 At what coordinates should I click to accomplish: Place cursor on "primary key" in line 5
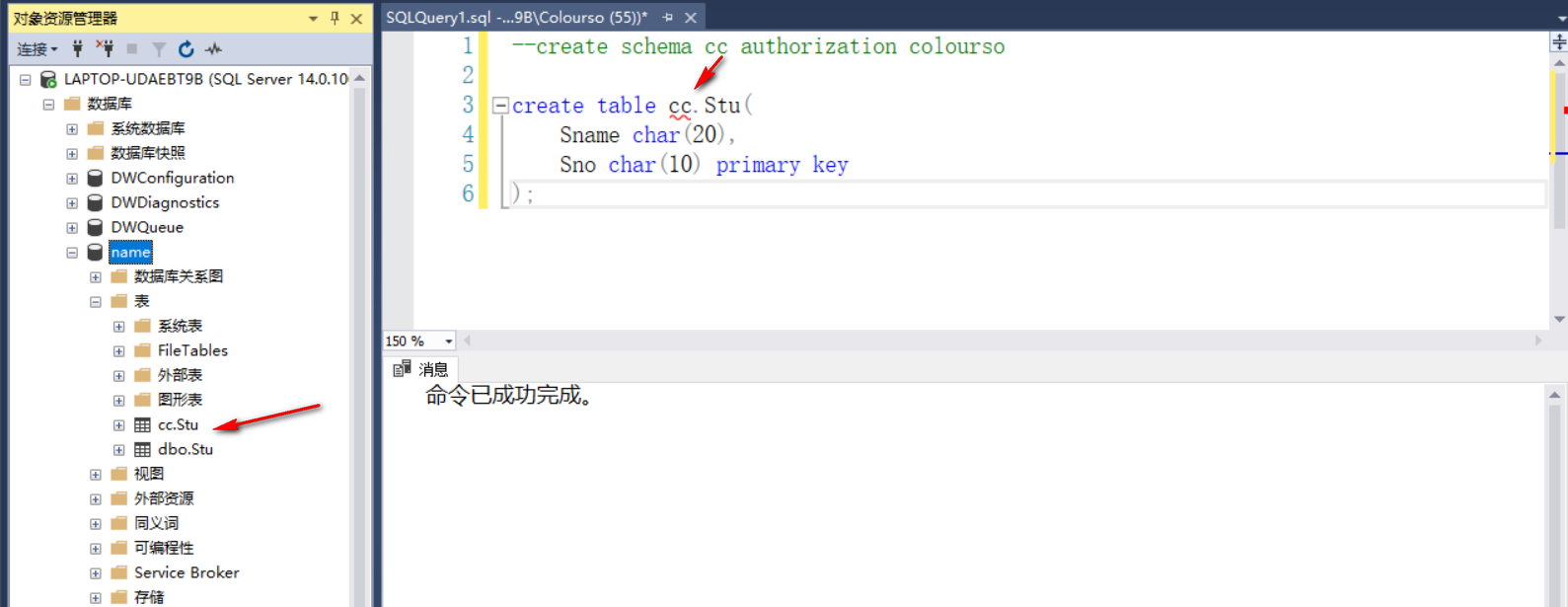782,165
